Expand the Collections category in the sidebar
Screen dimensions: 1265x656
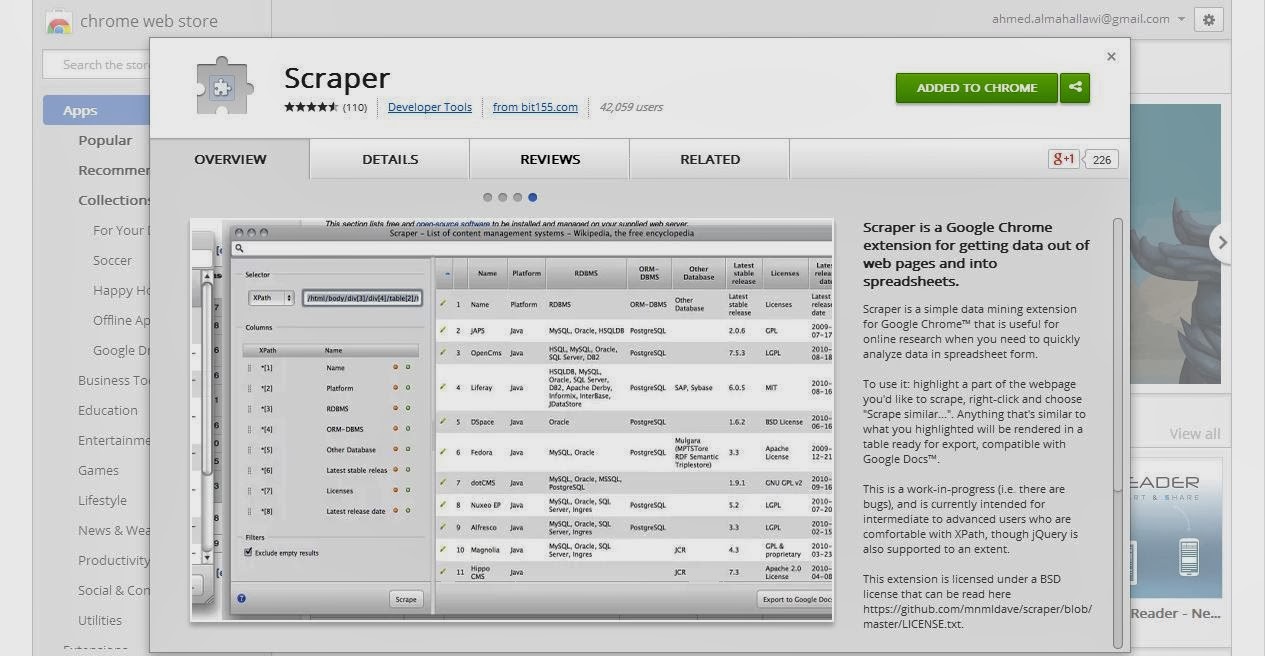[x=114, y=200]
